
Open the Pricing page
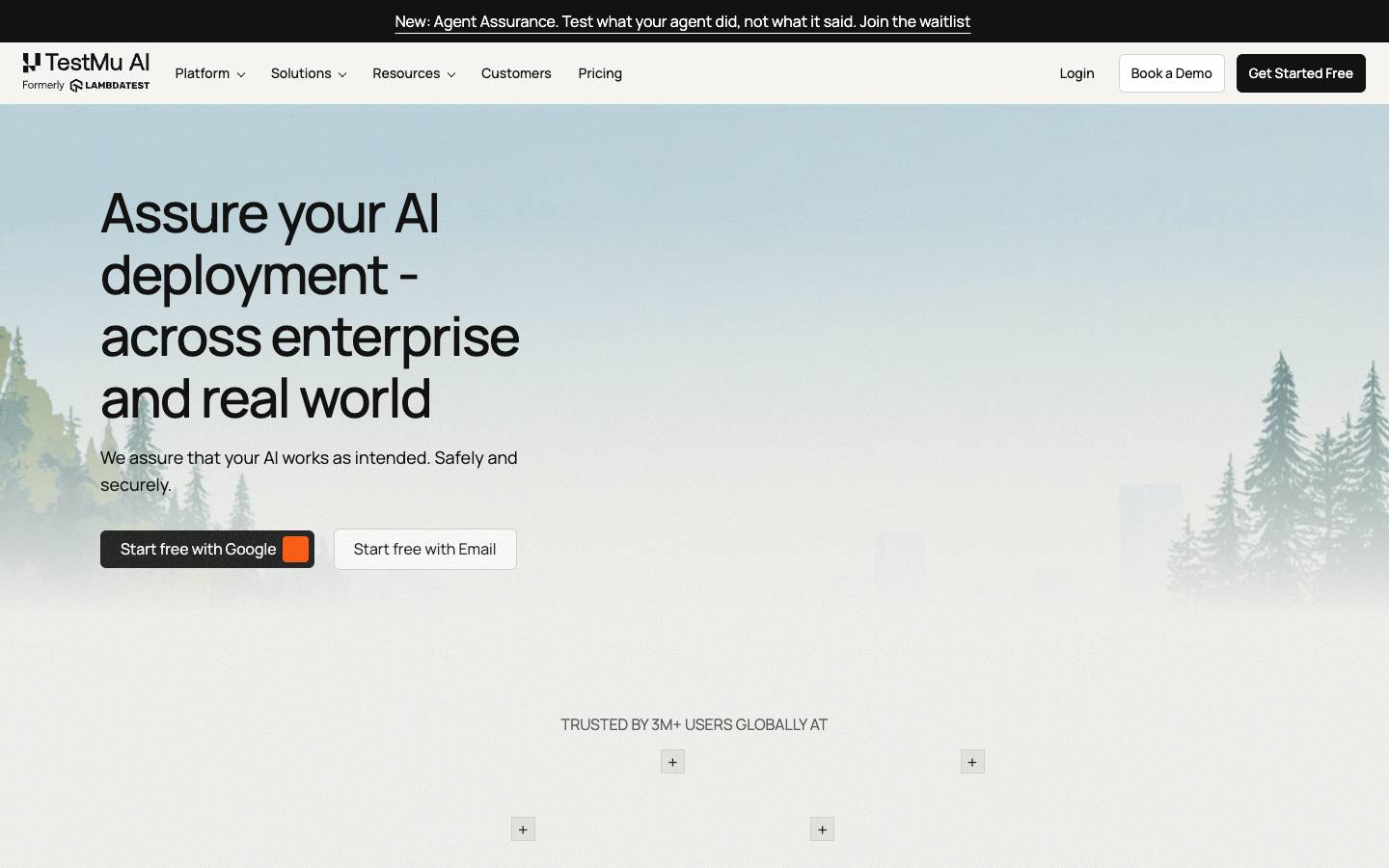[x=600, y=73]
